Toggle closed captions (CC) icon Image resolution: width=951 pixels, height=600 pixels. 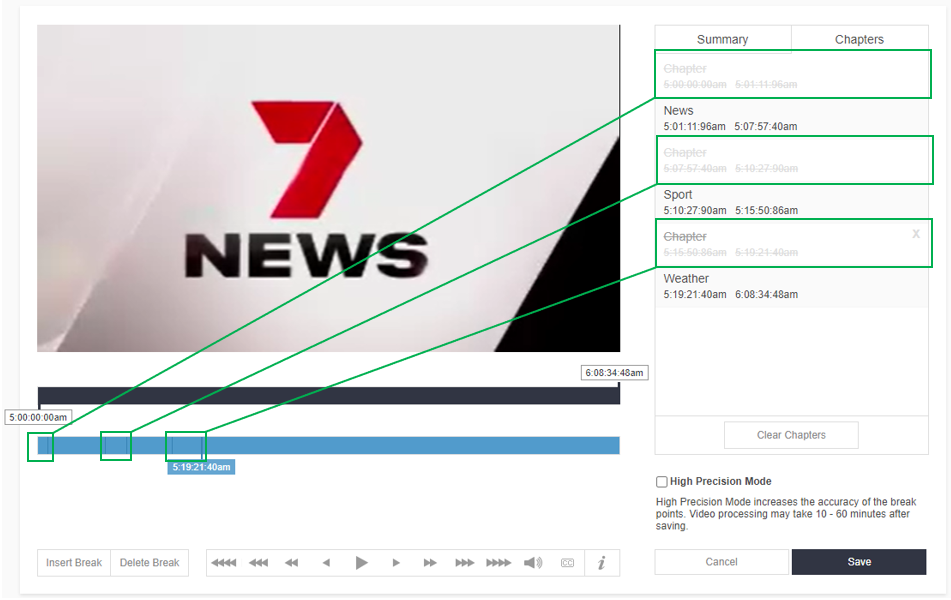(x=567, y=563)
